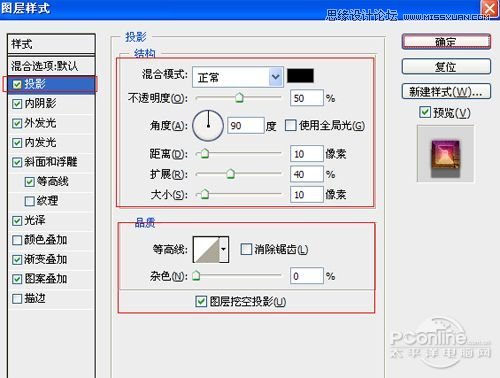Select the 外发光 outer glow style row
500x378 pixels.
51,123
